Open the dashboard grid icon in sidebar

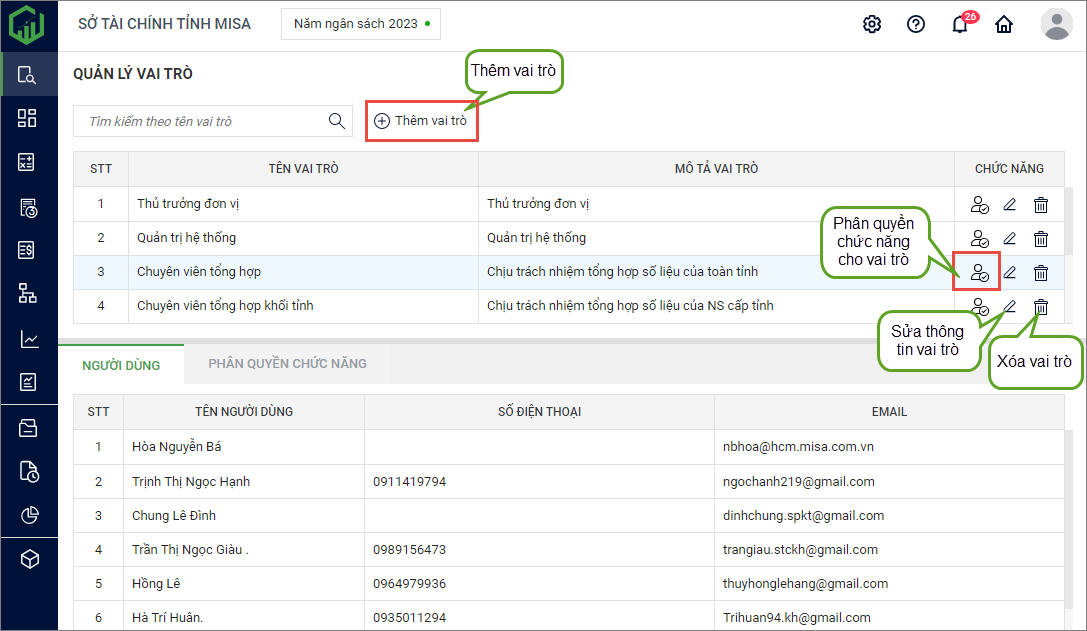tap(28, 118)
